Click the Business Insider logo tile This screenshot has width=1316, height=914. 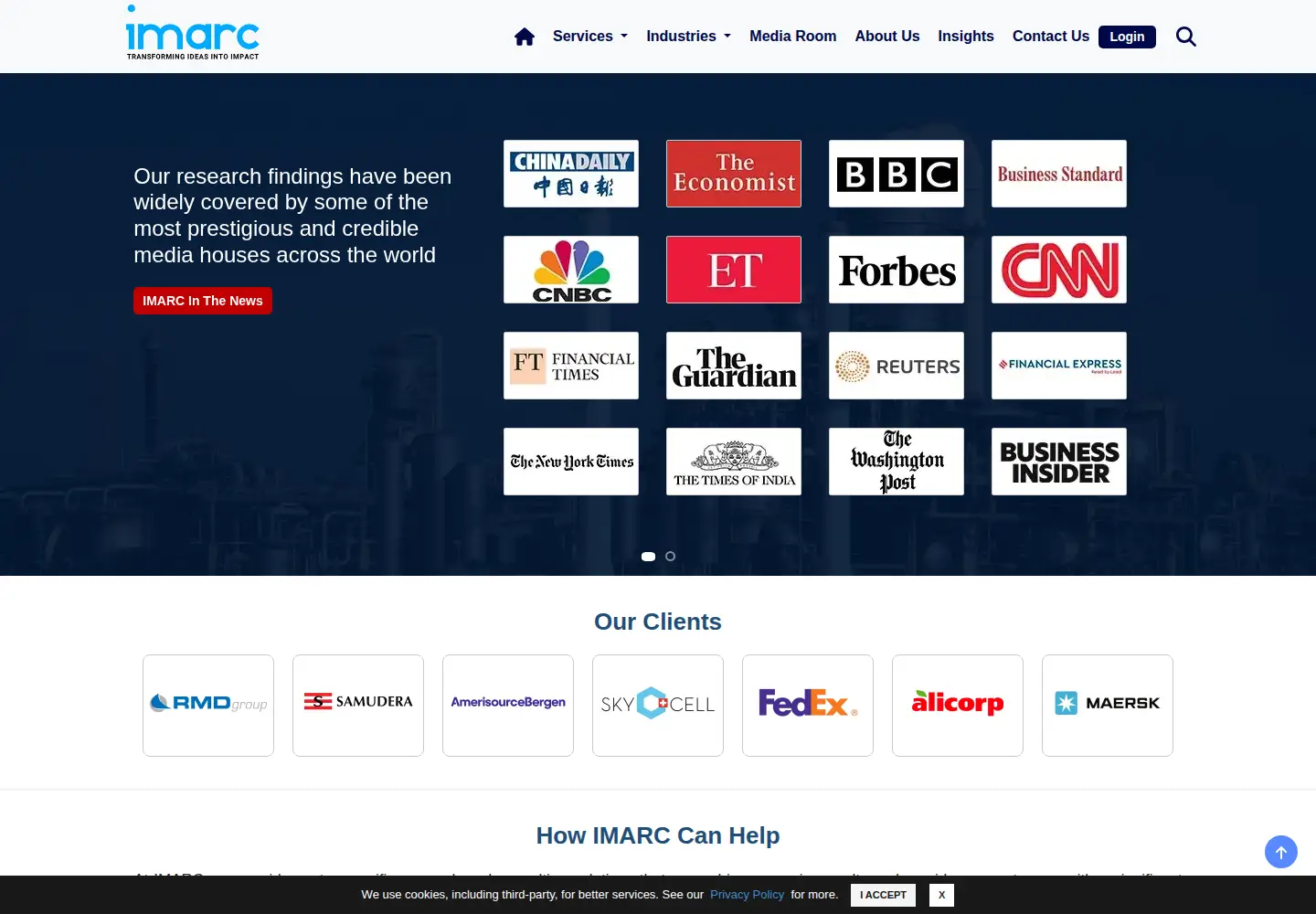(1059, 462)
